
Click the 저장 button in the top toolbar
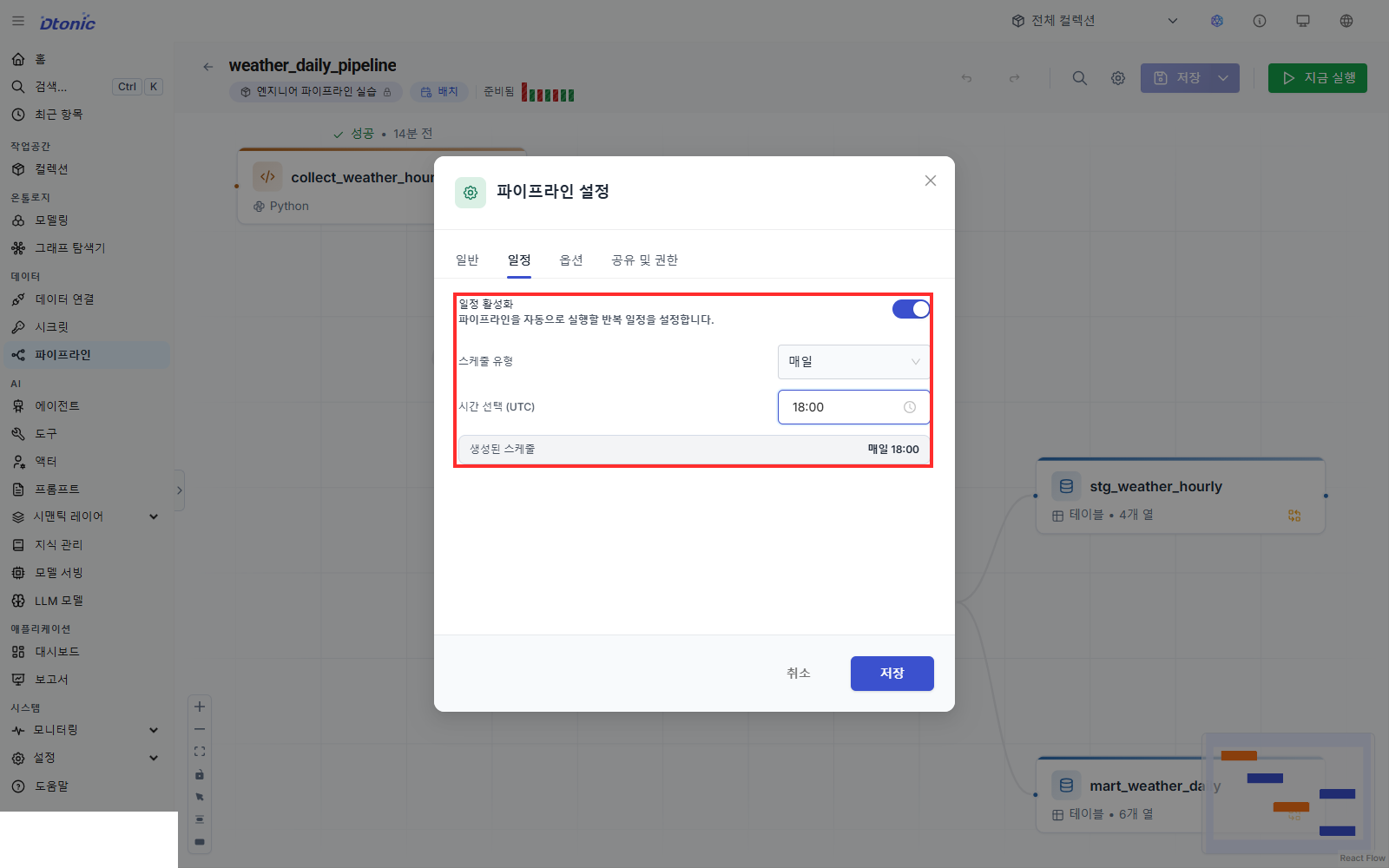click(x=1175, y=78)
